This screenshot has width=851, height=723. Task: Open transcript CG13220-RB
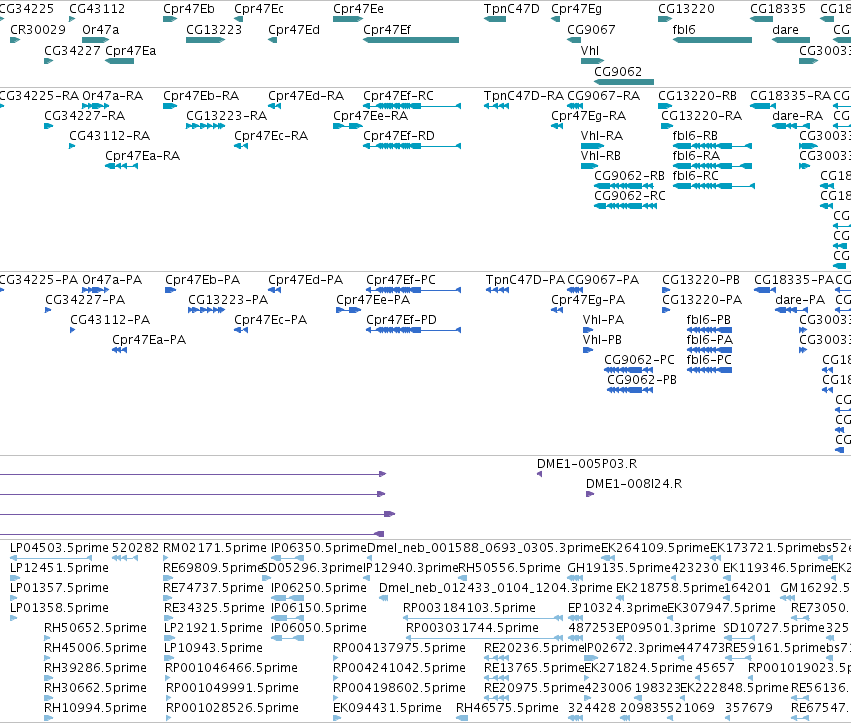click(x=697, y=96)
